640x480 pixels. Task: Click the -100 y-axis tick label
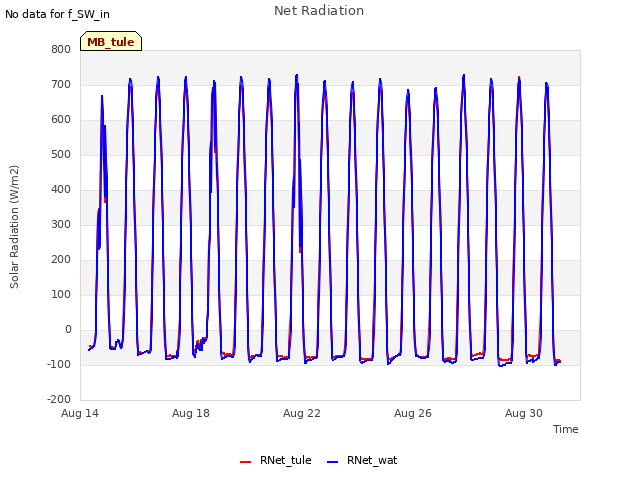coord(59,364)
